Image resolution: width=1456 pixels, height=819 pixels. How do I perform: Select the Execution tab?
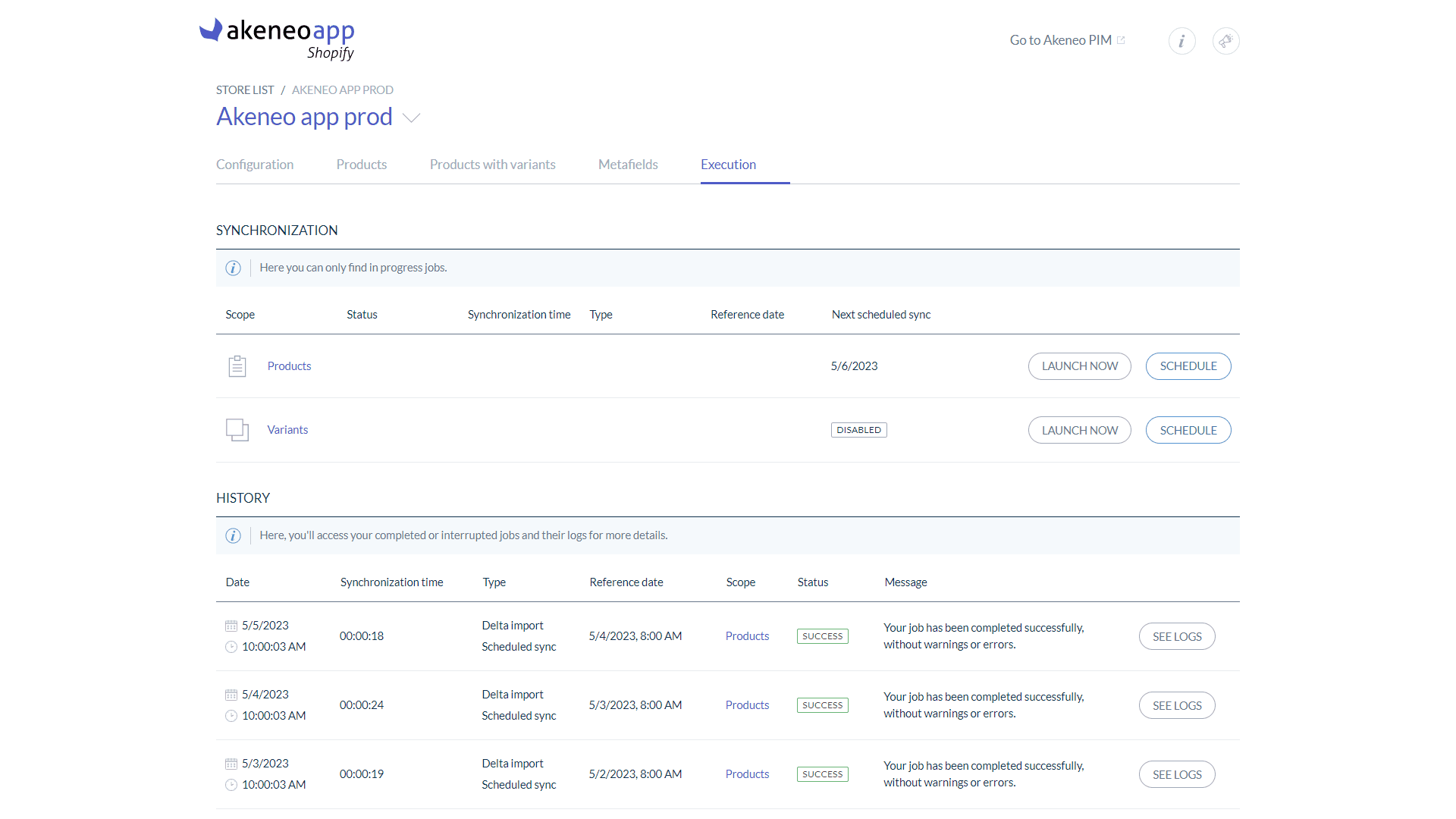point(728,165)
